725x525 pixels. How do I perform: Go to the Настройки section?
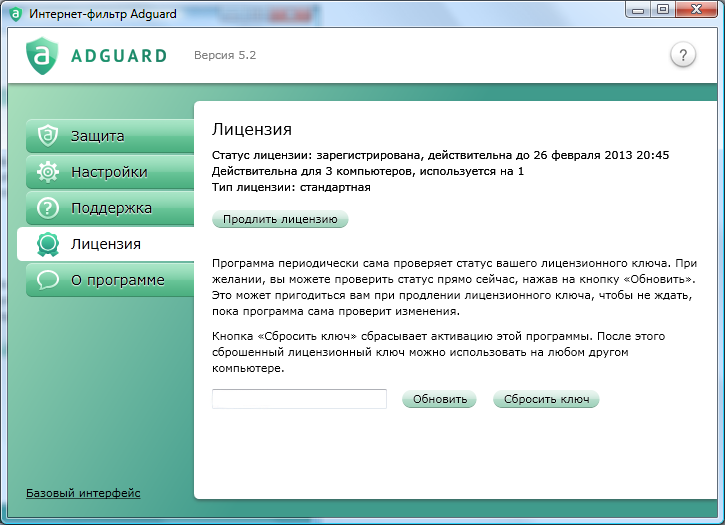pyautogui.click(x=110, y=172)
